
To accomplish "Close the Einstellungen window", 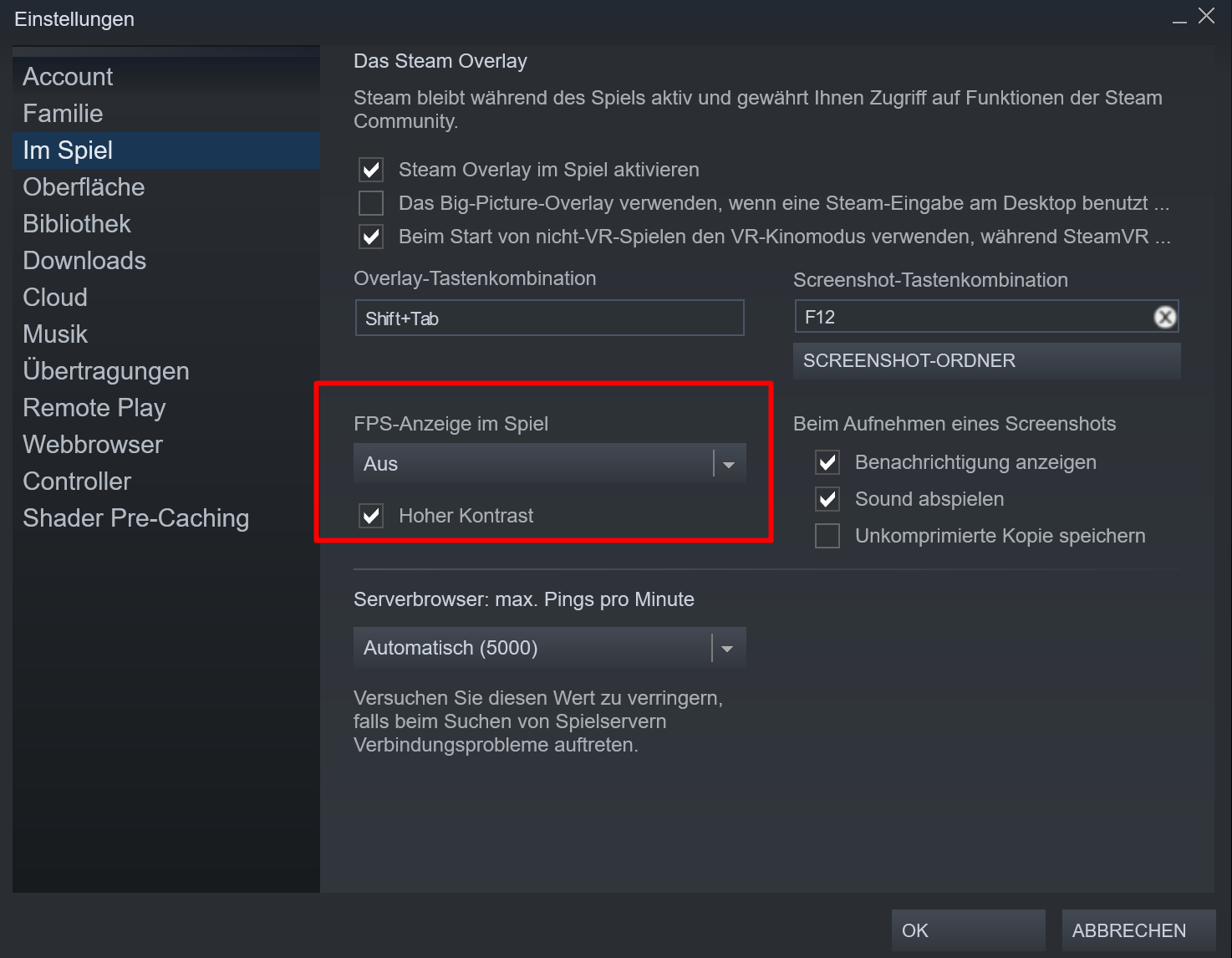I will tap(1206, 17).
